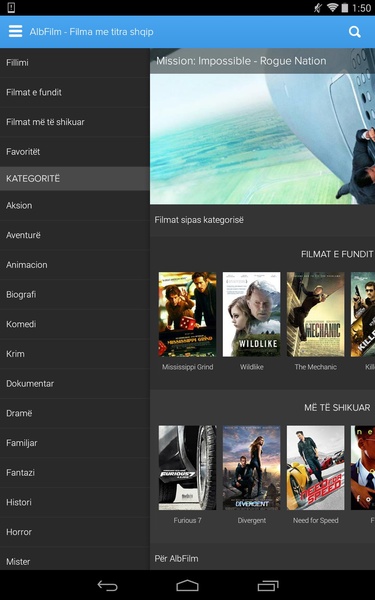This screenshot has height=600, width=375.
Task: Open the hamburger menu icon
Action: coord(15,32)
